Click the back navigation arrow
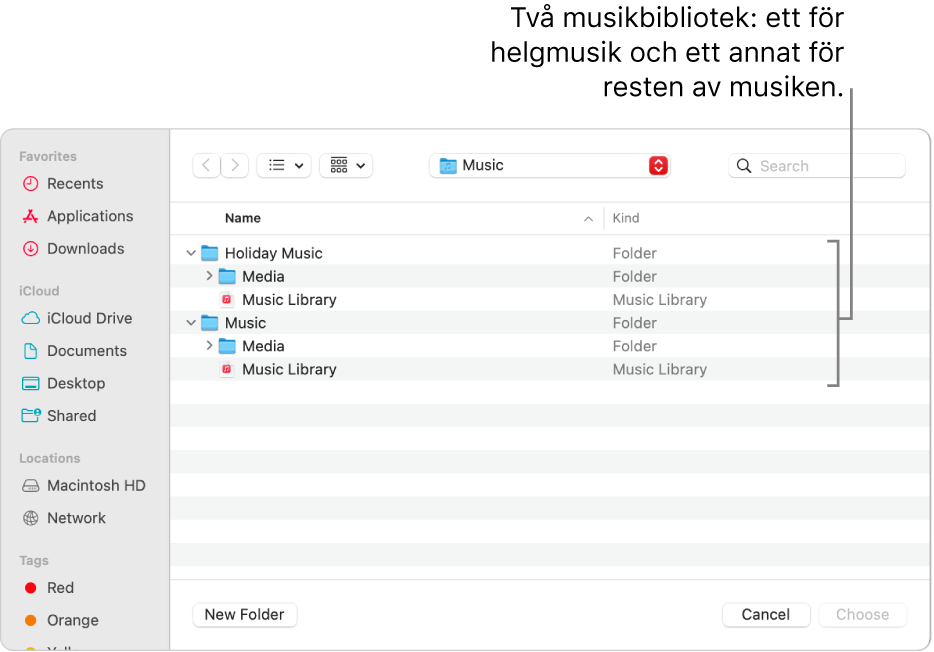The height and width of the screenshot is (652, 934). [206, 166]
